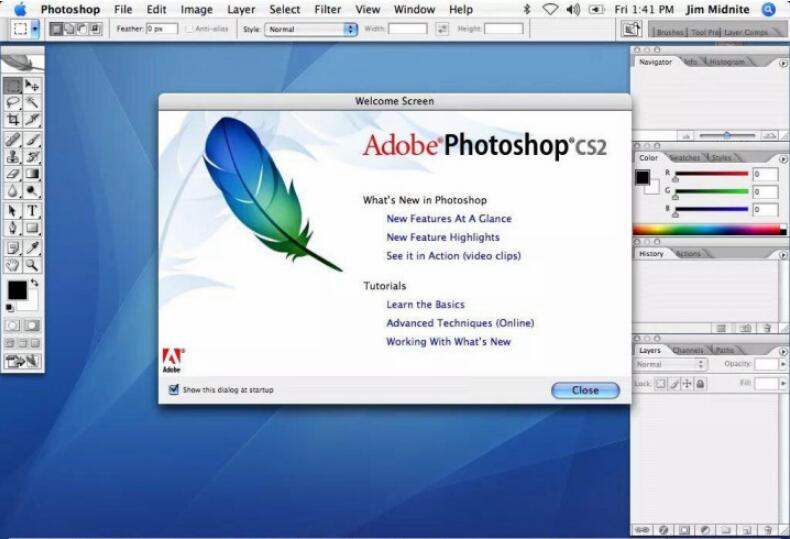Open the Style dropdown in options bar
The height and width of the screenshot is (539, 790).
click(311, 29)
